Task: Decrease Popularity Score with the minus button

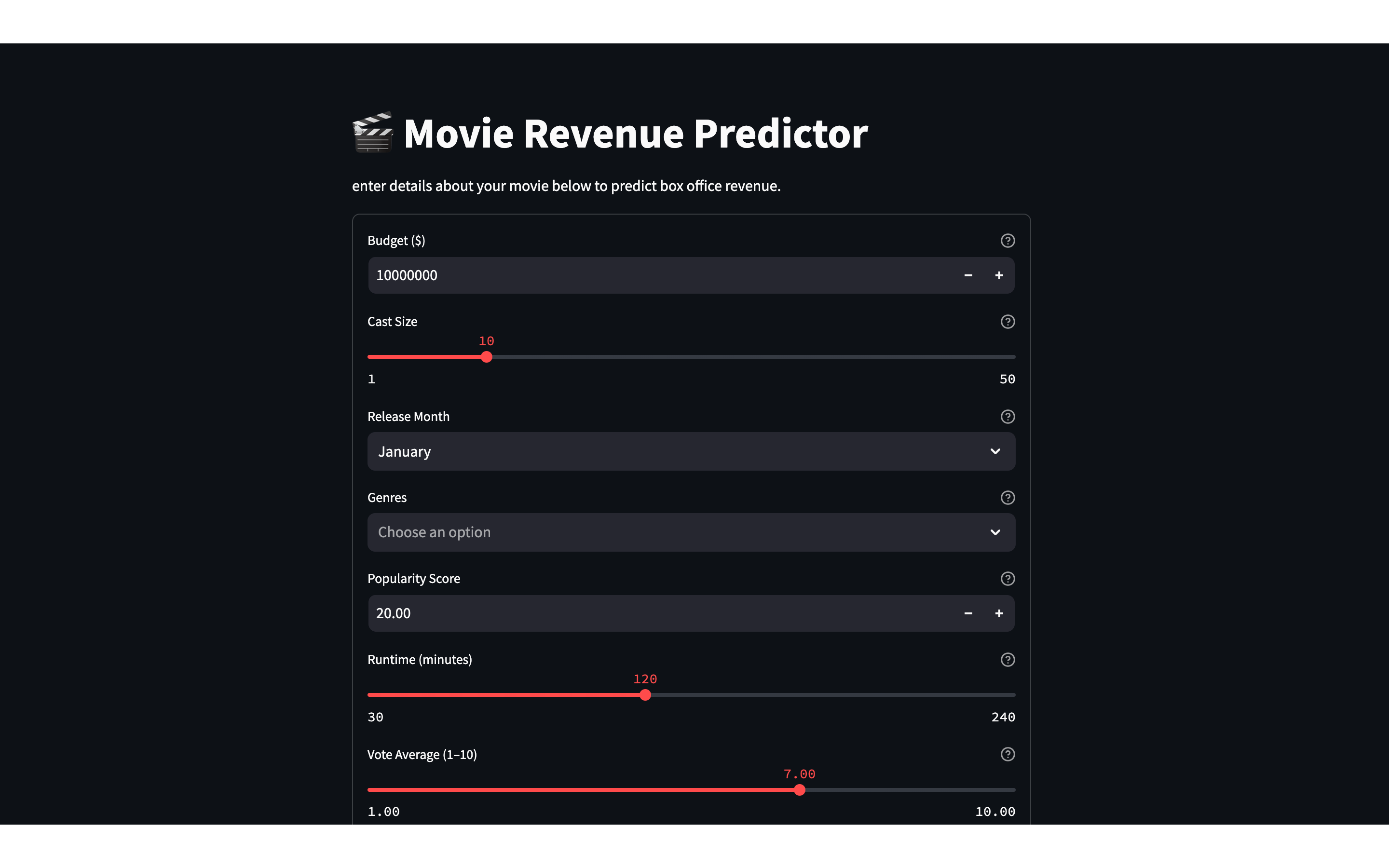Action: click(969, 613)
